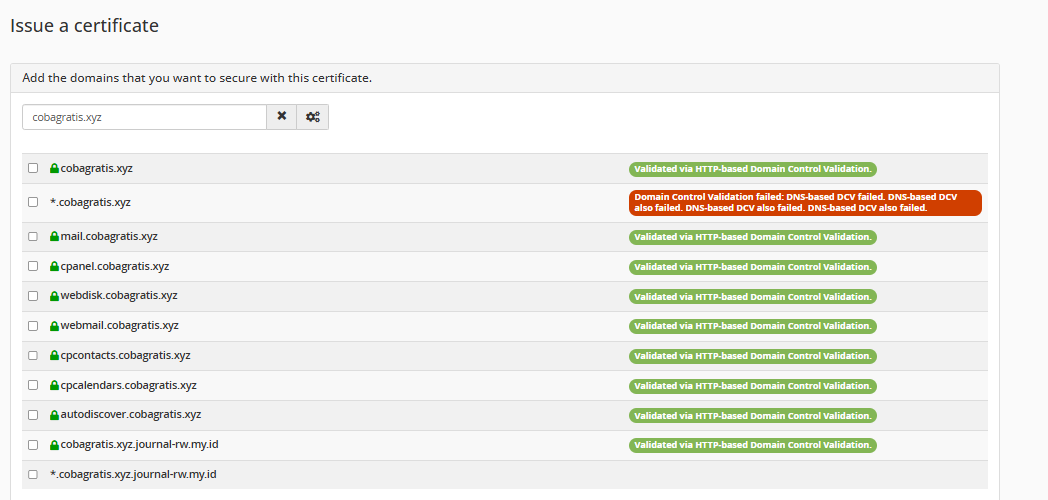1048x500 pixels.
Task: Select the mail.cobagratis.xyz checkbox
Action: (33, 237)
